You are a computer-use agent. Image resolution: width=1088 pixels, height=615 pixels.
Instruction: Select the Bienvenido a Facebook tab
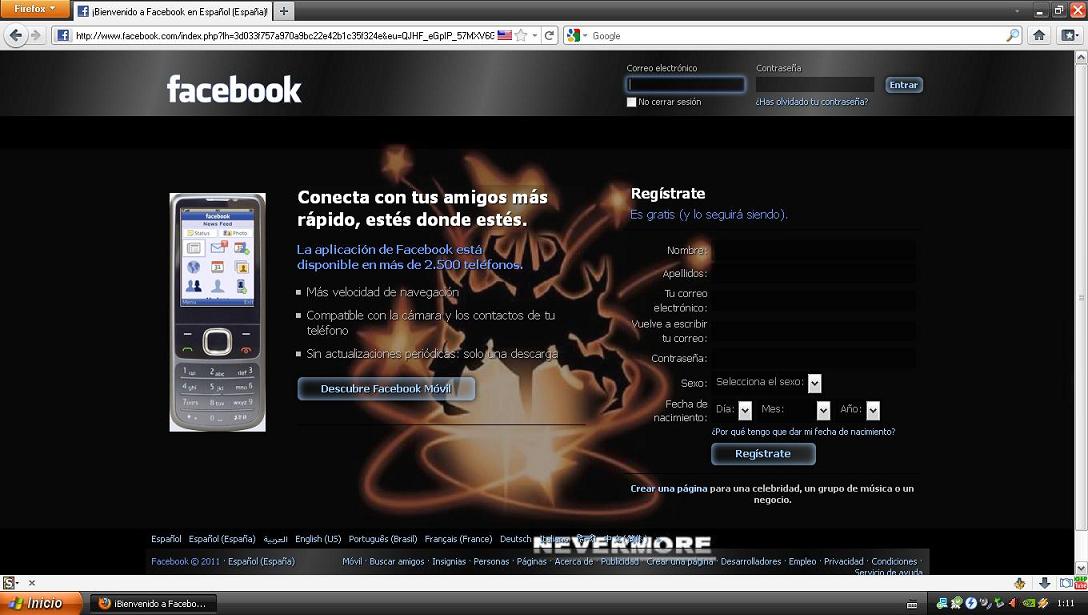tap(171, 12)
